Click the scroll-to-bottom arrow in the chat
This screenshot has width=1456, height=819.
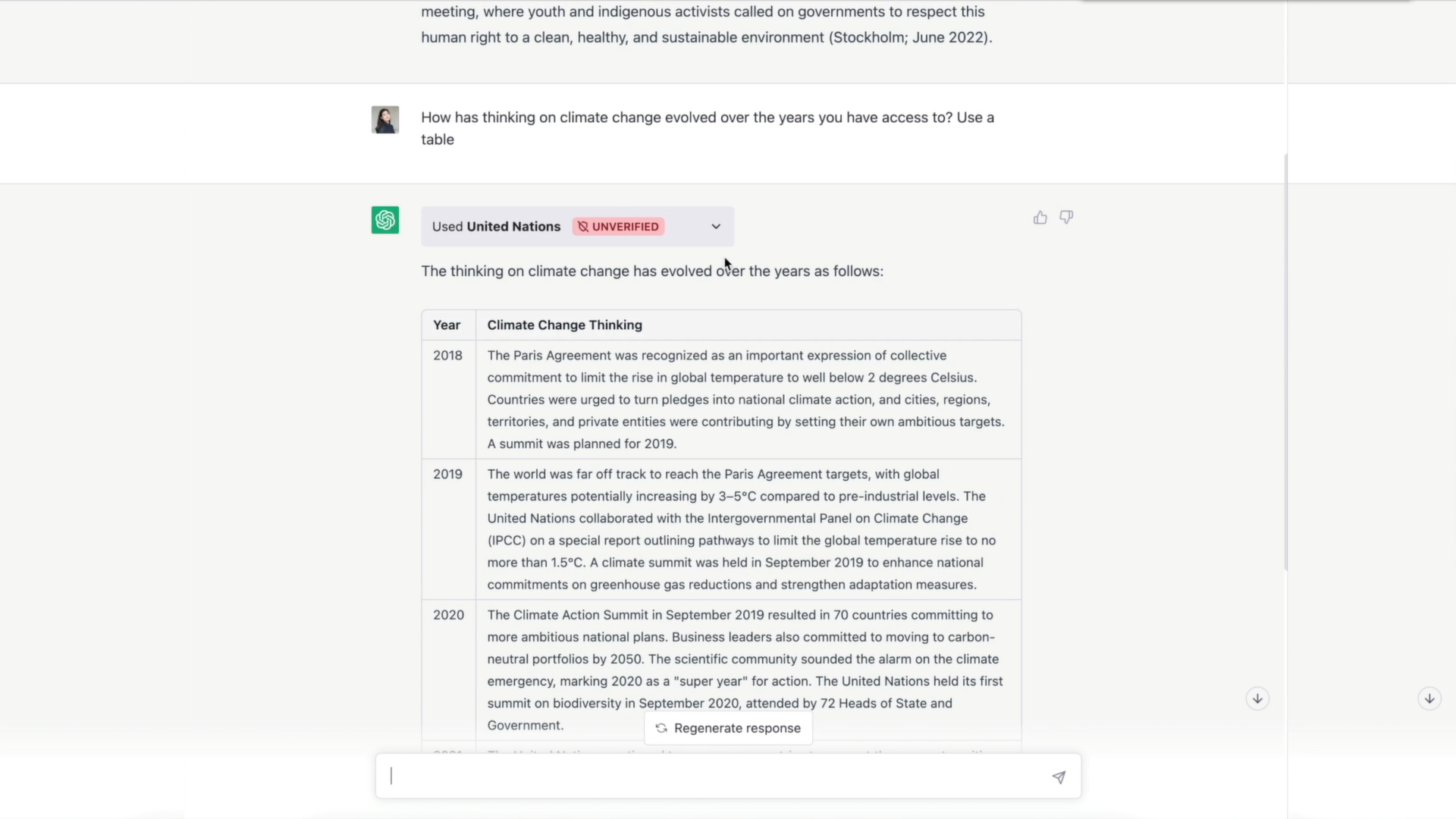(1257, 698)
